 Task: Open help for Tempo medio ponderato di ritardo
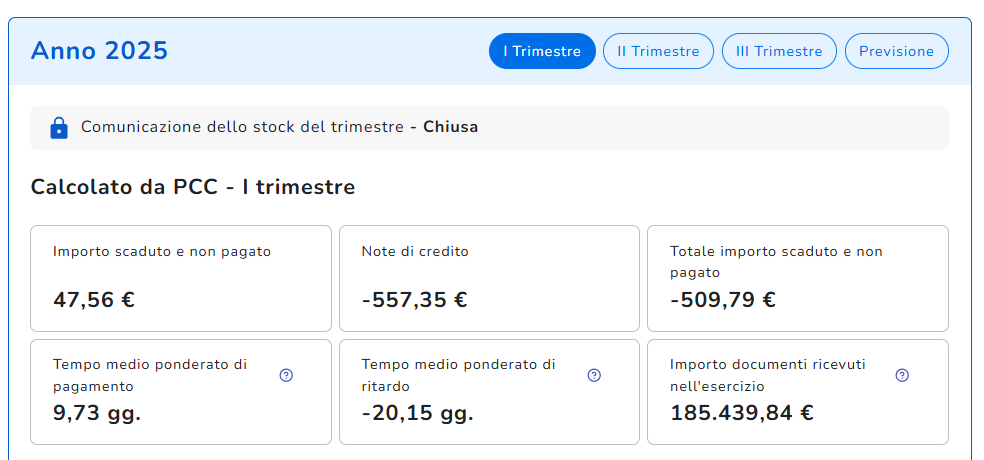(x=594, y=375)
